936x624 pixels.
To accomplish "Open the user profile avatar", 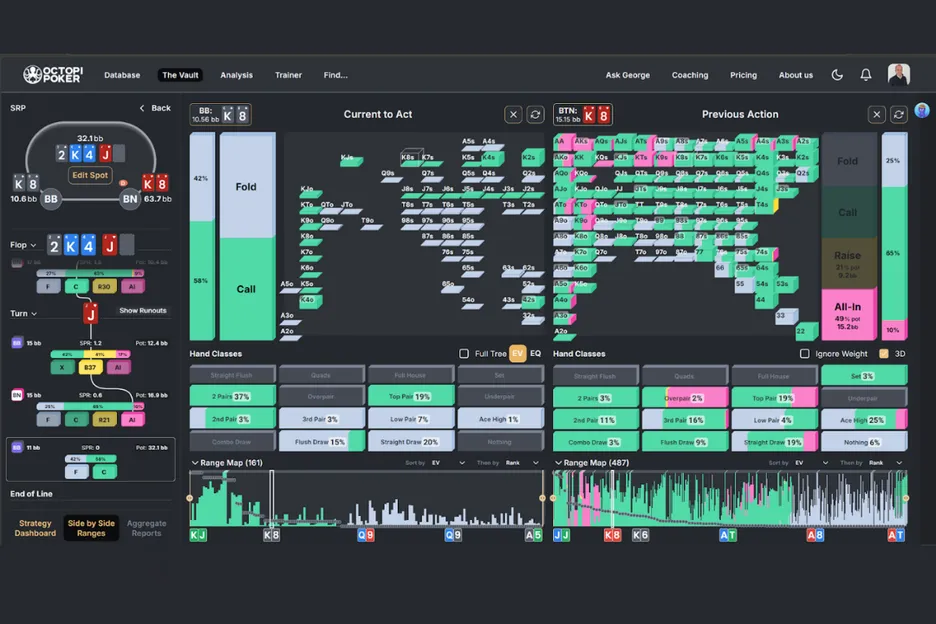I will [x=899, y=75].
